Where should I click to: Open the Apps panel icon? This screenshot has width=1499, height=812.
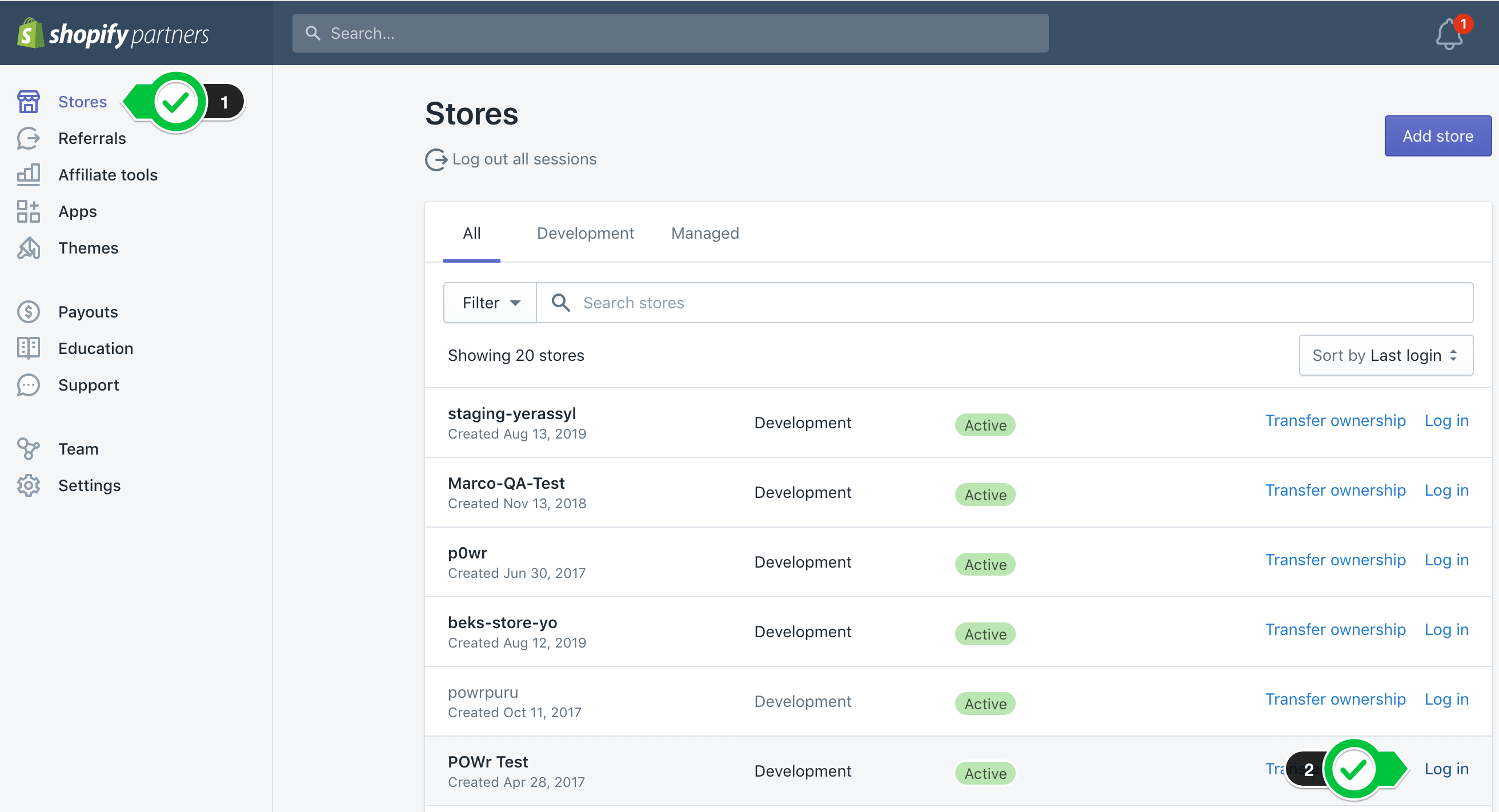[x=28, y=211]
